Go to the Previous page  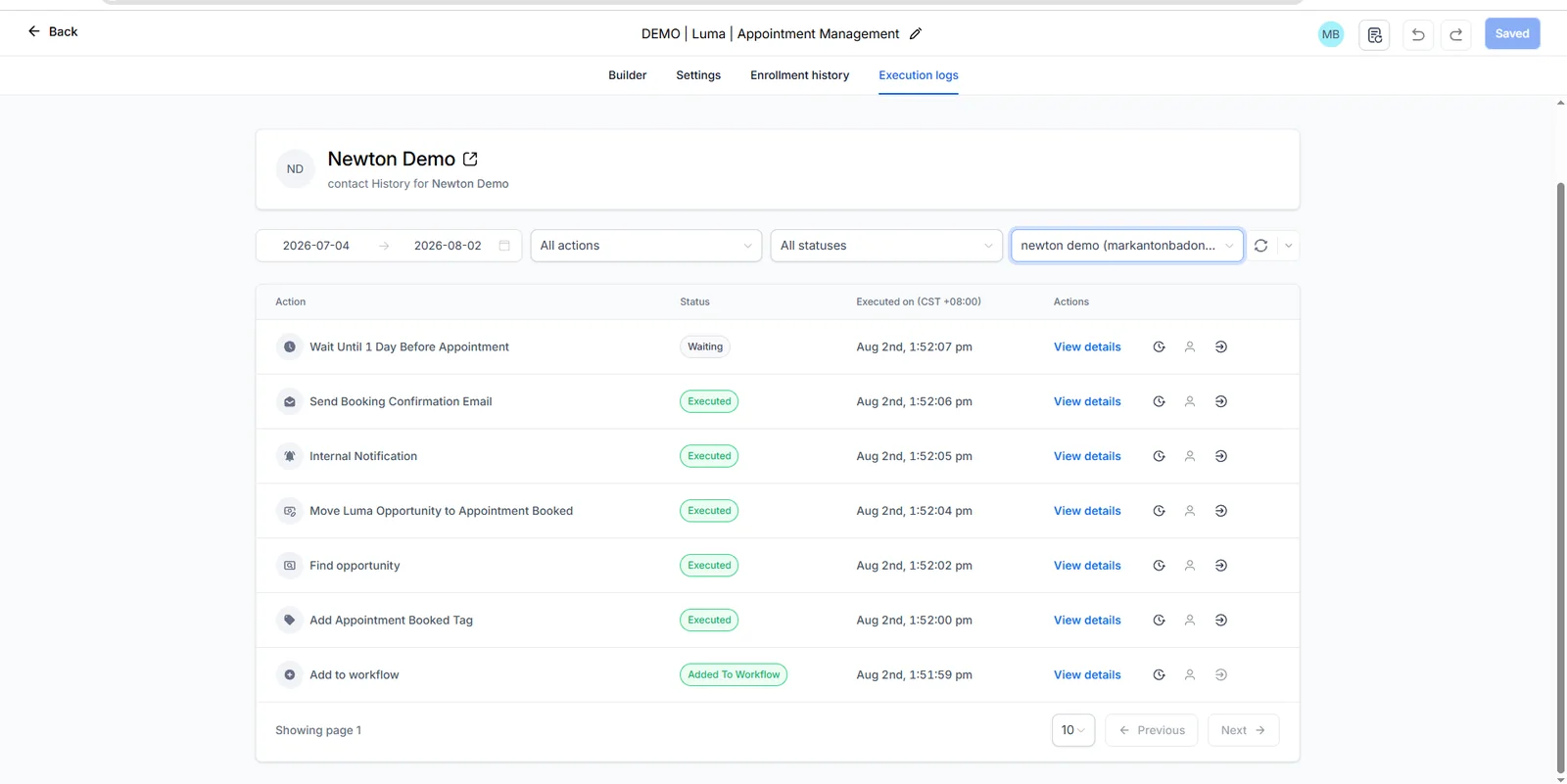[1152, 731]
